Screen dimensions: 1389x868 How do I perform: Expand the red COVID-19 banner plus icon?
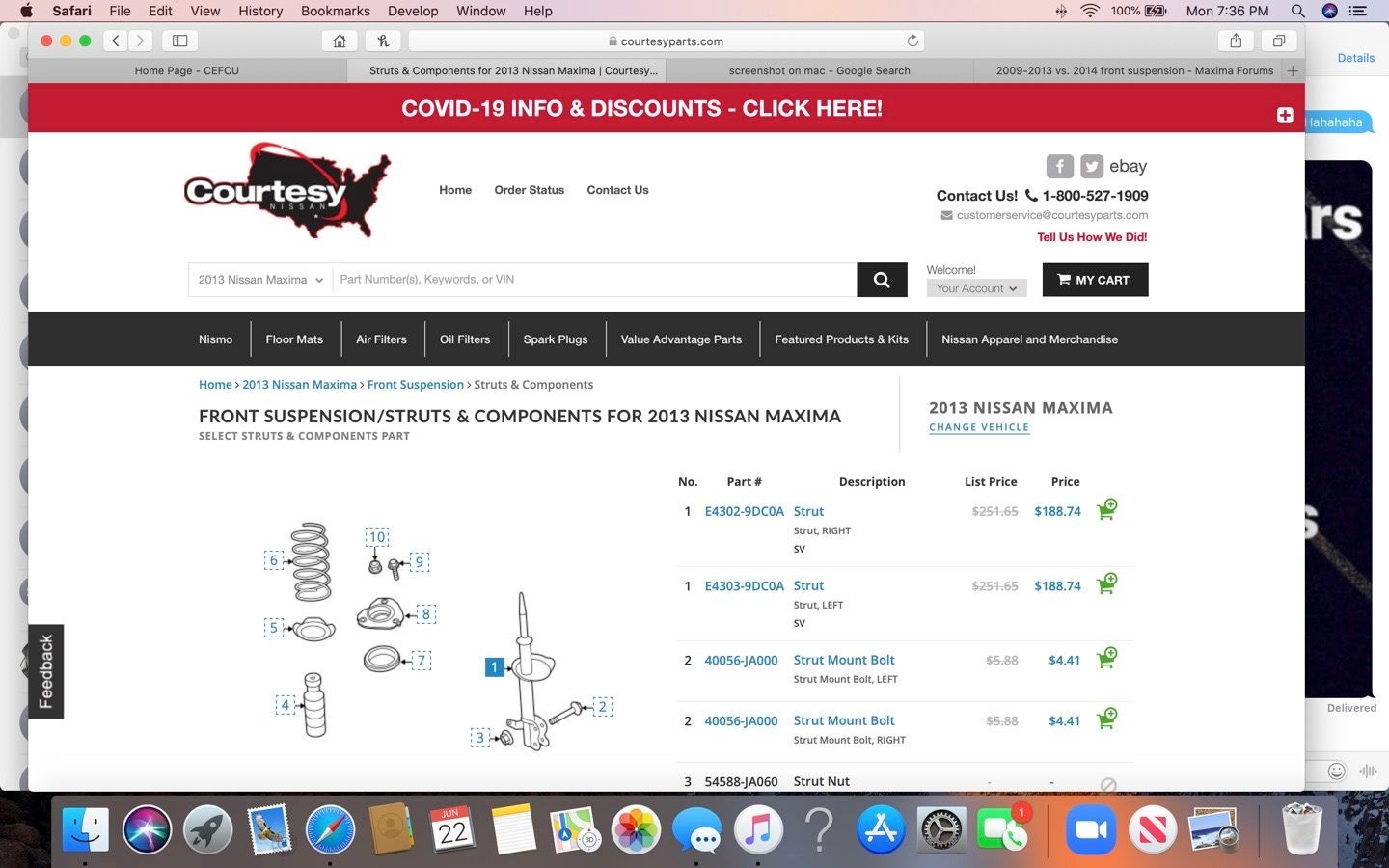point(1284,115)
